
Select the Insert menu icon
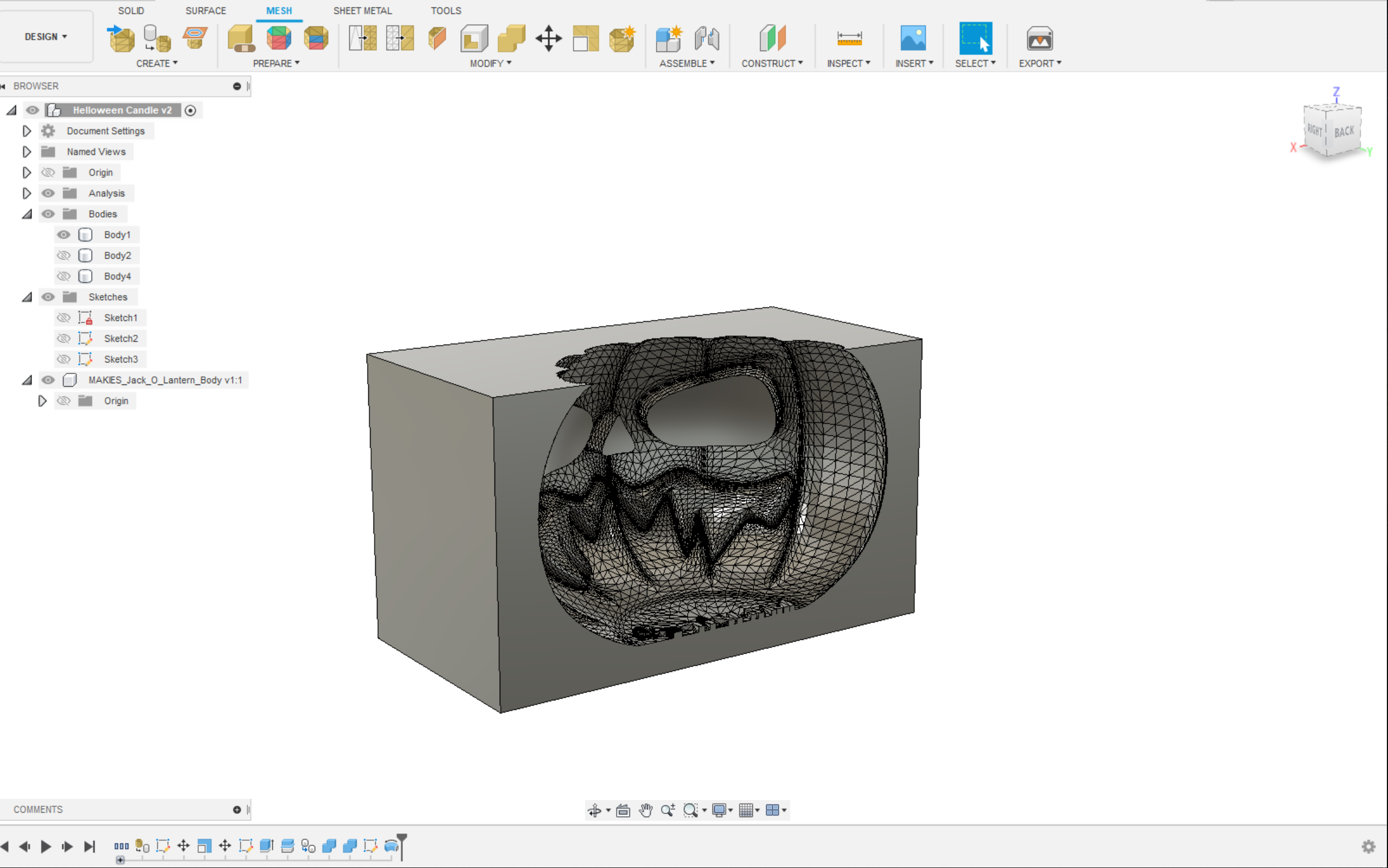coord(912,37)
